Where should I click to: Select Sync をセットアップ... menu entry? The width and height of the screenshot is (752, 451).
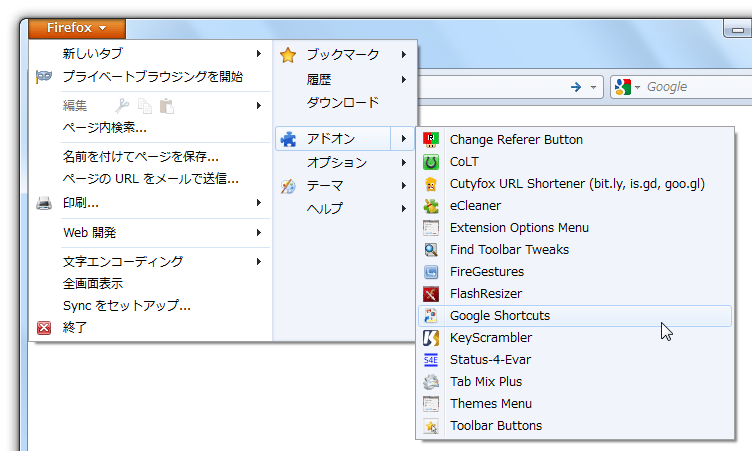click(x=127, y=306)
